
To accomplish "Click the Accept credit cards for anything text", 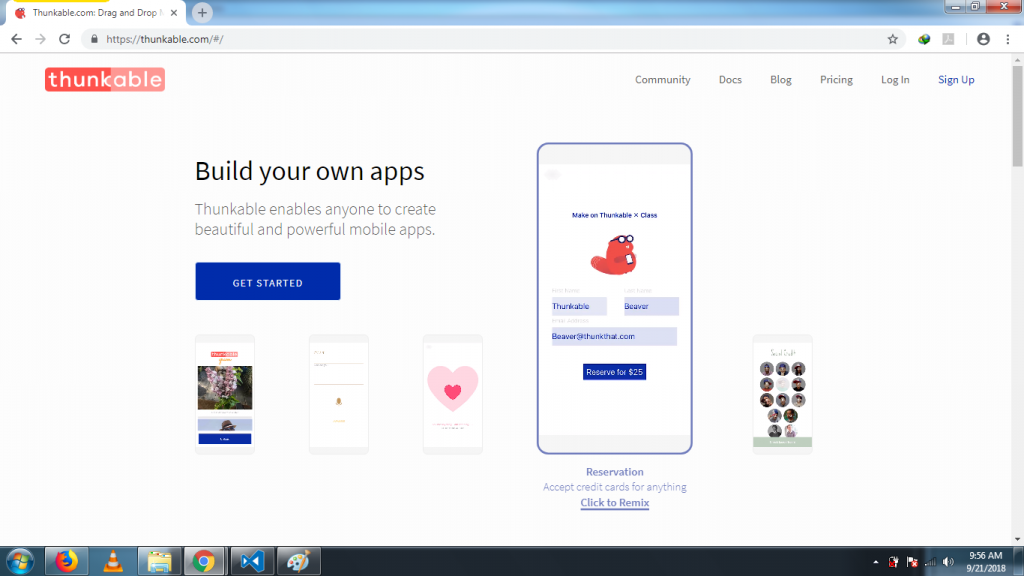I will point(615,487).
